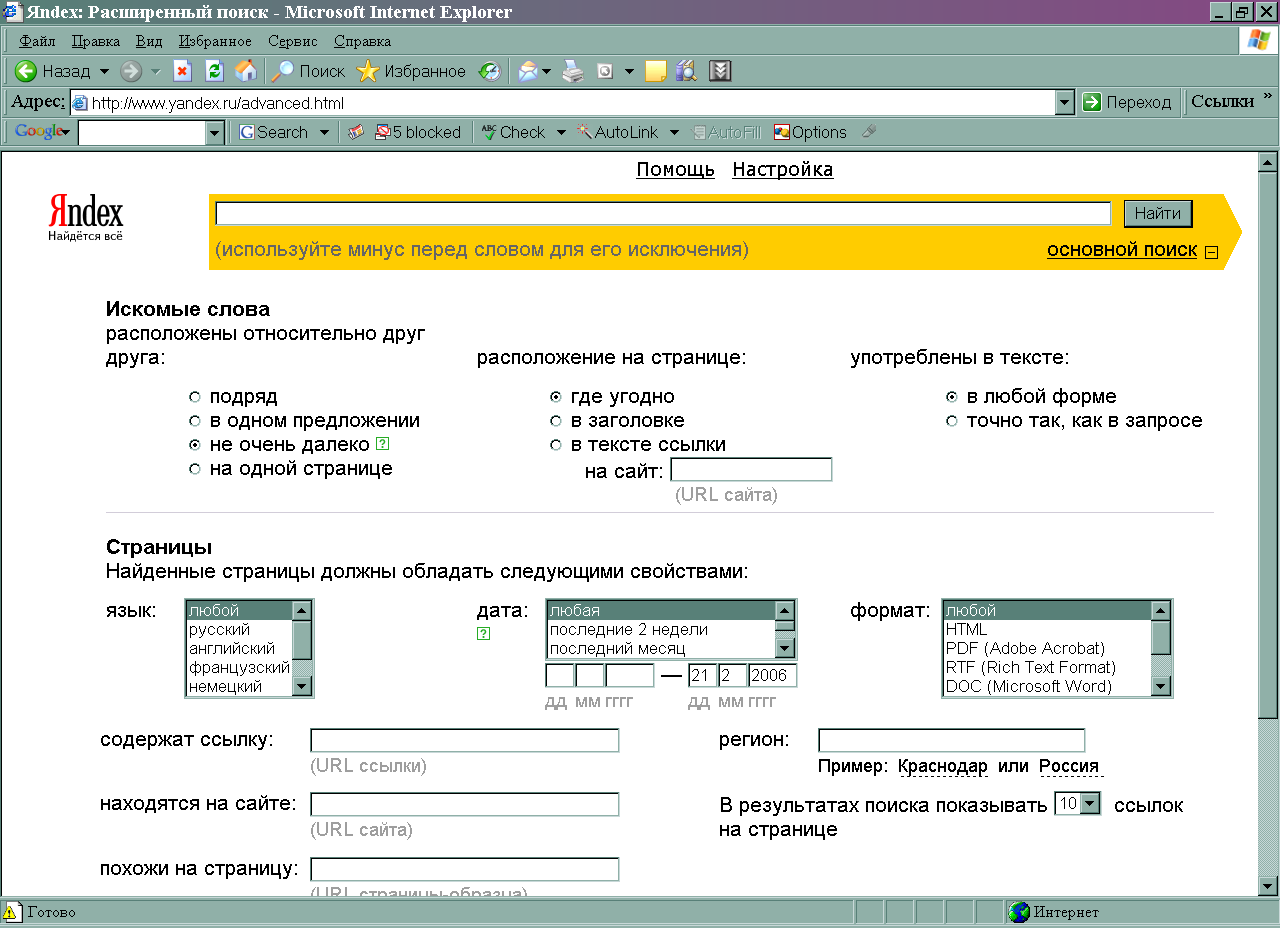The width and height of the screenshot is (1280, 928).
Task: Open the Google search box dropdown
Action: tap(214, 133)
